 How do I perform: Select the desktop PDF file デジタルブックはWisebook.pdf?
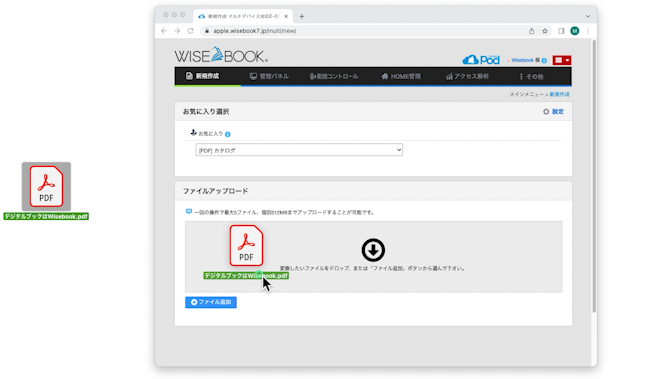(x=46, y=191)
